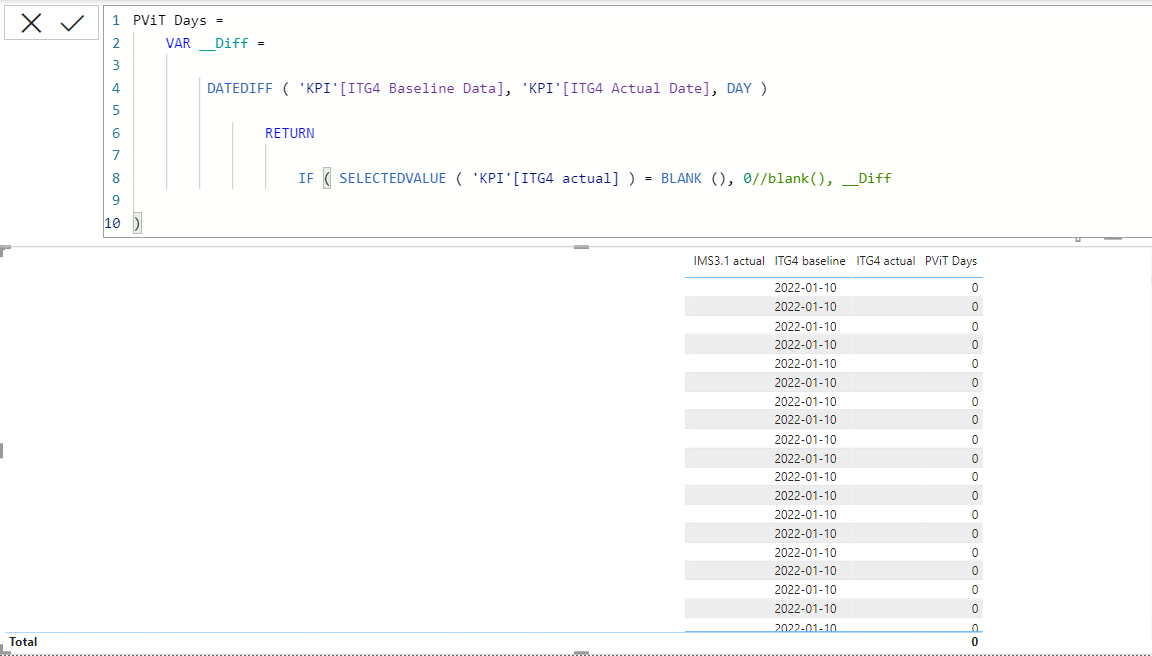Click the ITG4 actual column header
This screenshot has width=1152, height=656.
coord(885,261)
